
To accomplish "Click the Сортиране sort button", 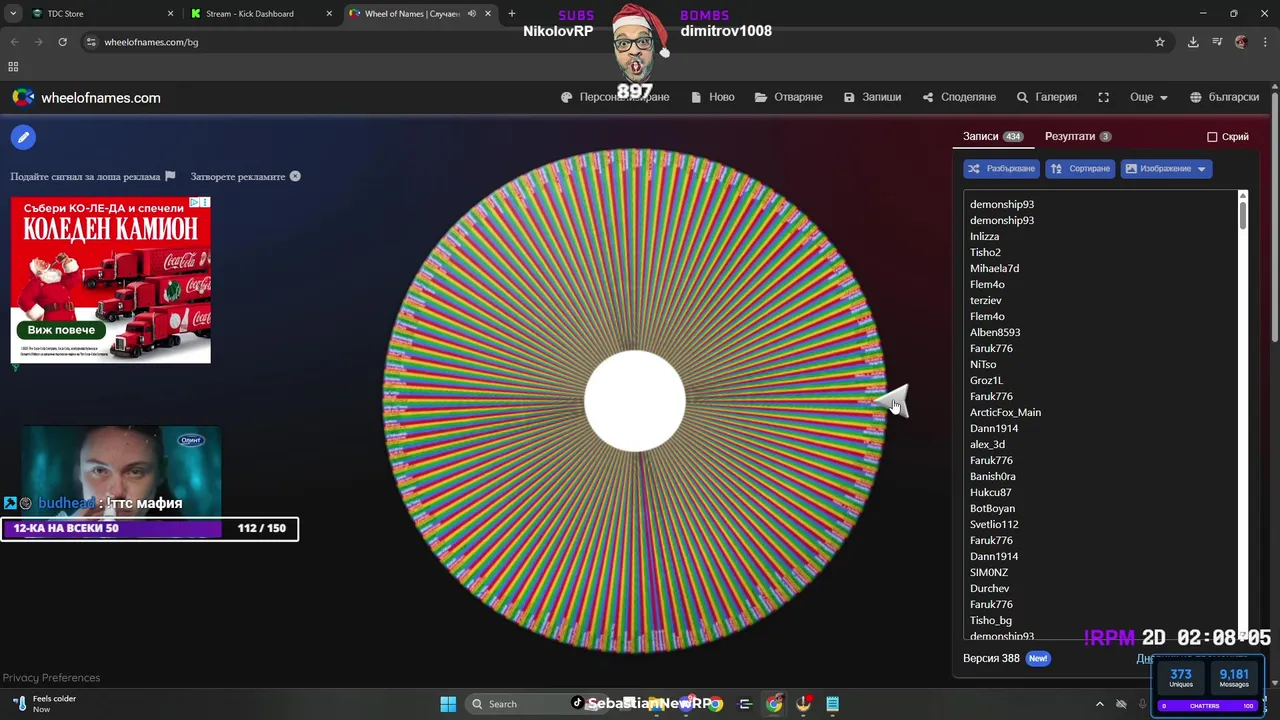I will point(1080,169).
